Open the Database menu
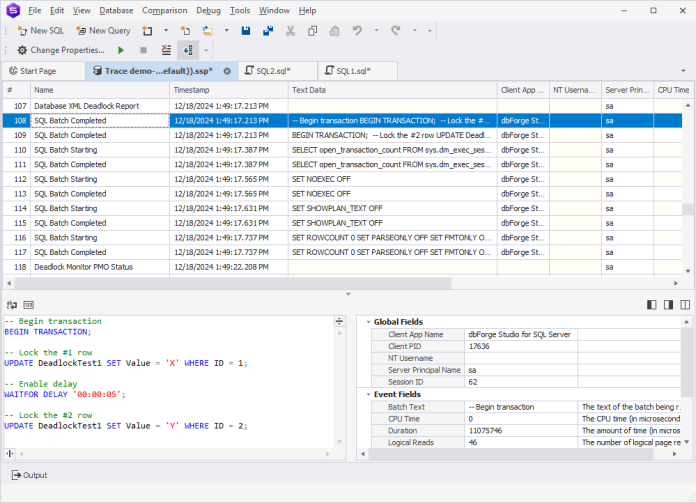The height and width of the screenshot is (503, 696). coord(115,10)
